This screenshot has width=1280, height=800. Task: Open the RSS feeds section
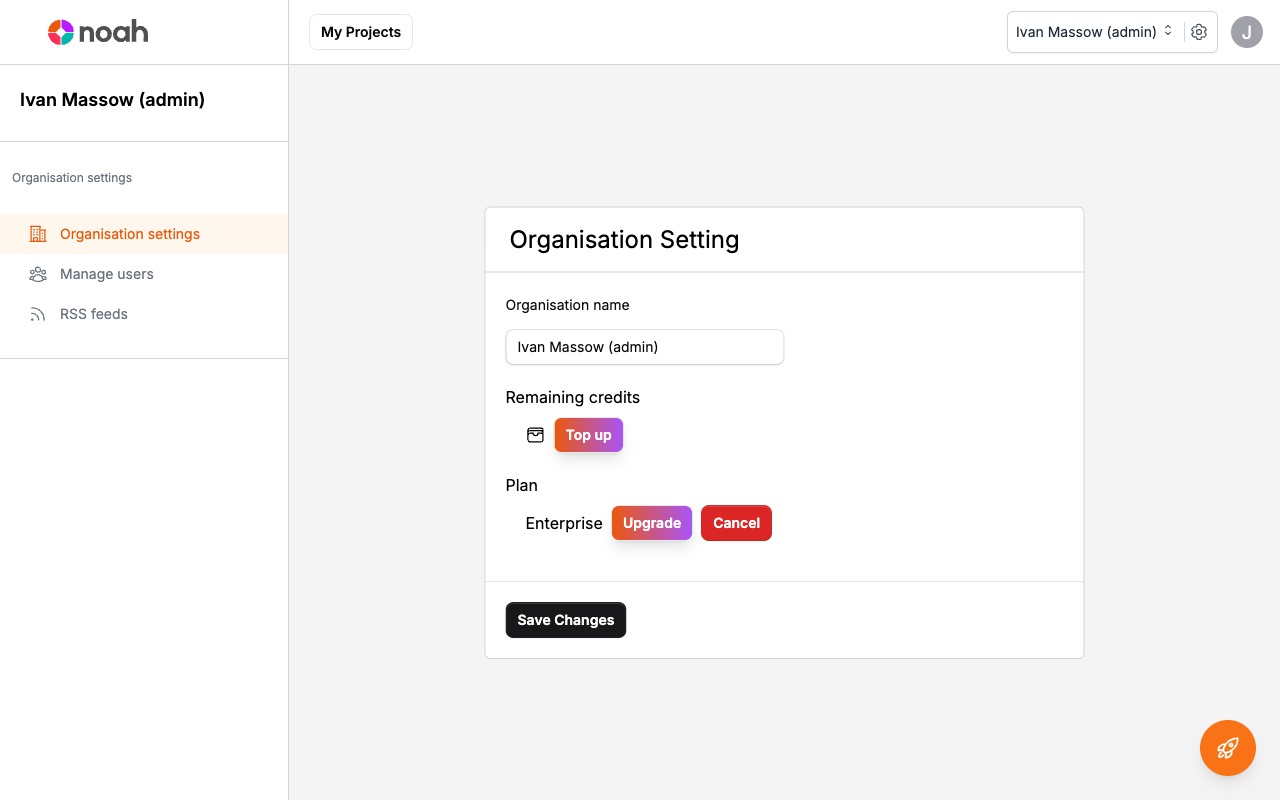93,313
